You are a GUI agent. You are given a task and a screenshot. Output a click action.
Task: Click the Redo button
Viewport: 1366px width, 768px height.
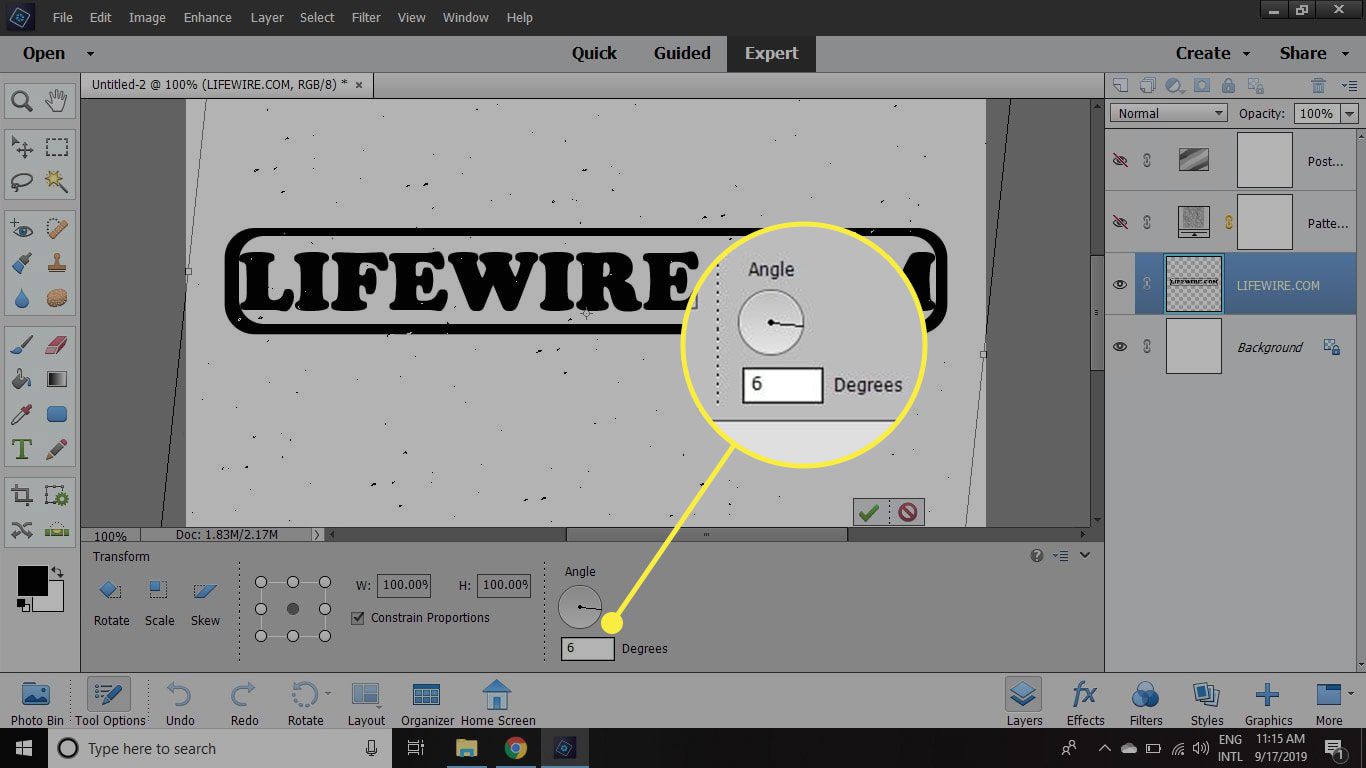(x=244, y=704)
